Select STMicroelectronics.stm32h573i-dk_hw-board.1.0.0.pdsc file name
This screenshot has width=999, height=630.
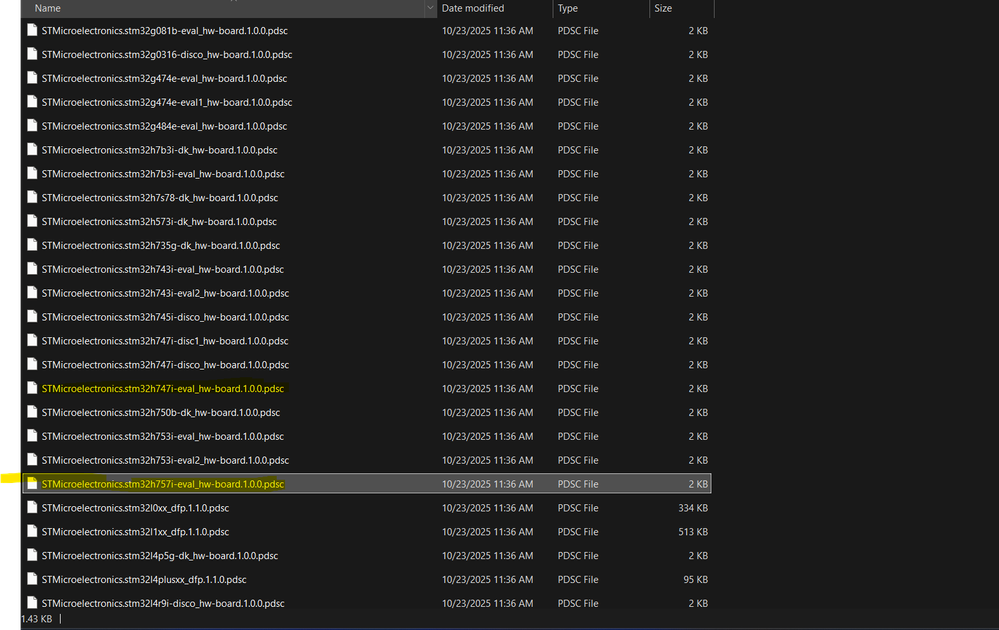(159, 222)
